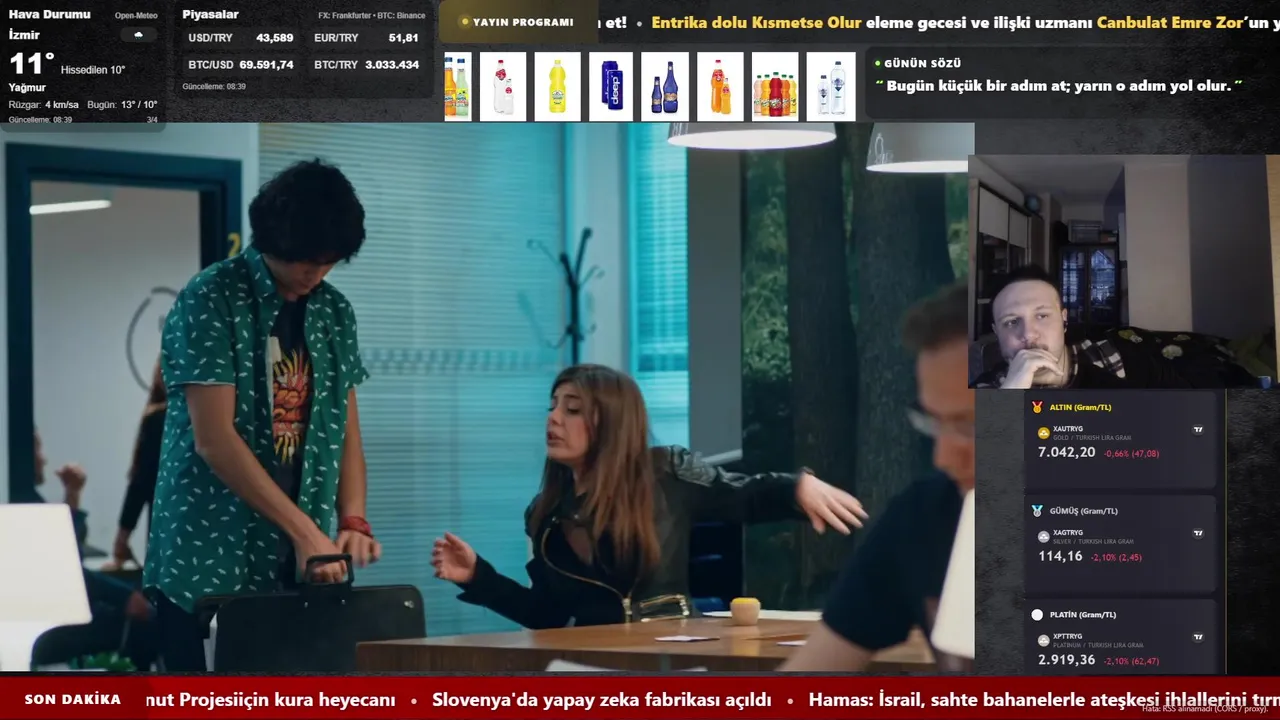Click the Hava Durumu widget title

pyautogui.click(x=50, y=14)
